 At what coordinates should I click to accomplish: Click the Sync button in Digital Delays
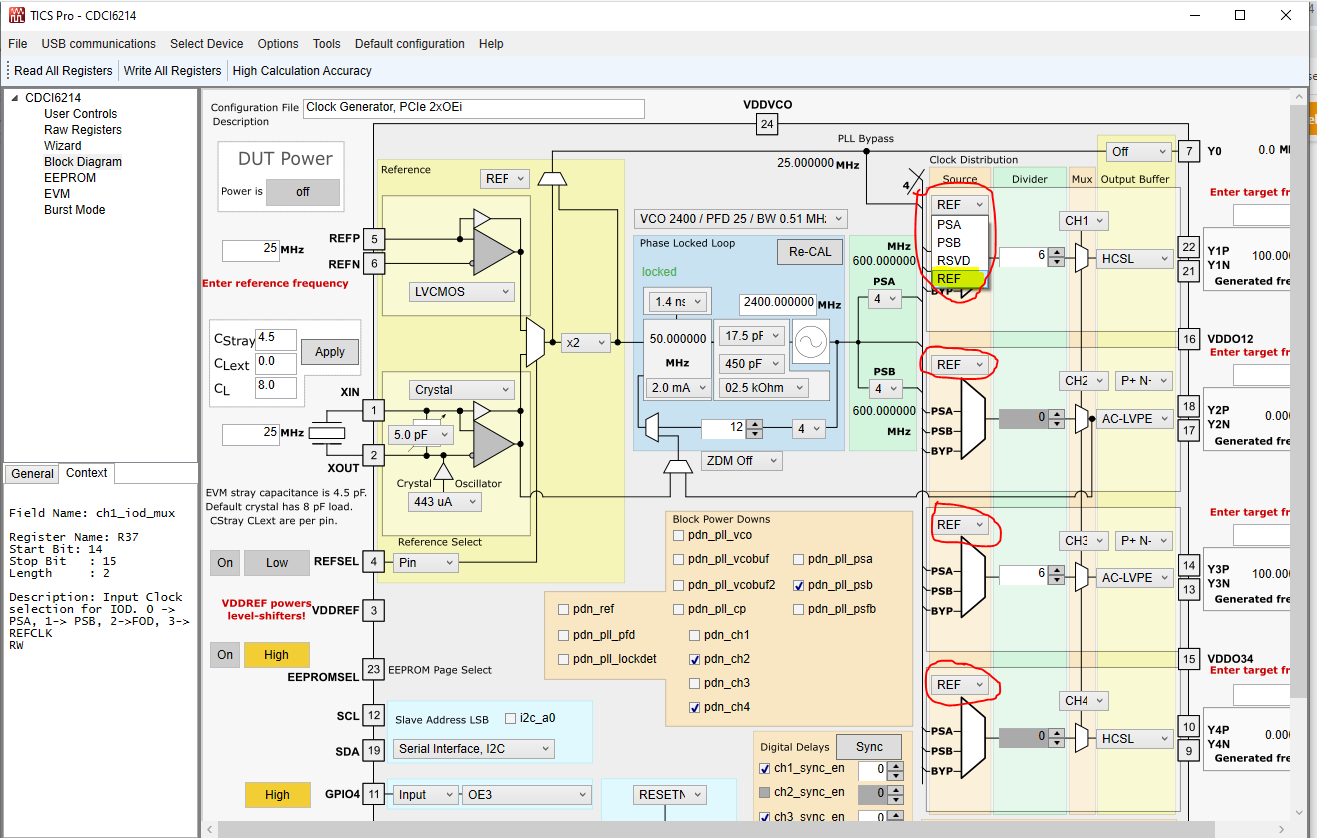tap(869, 747)
